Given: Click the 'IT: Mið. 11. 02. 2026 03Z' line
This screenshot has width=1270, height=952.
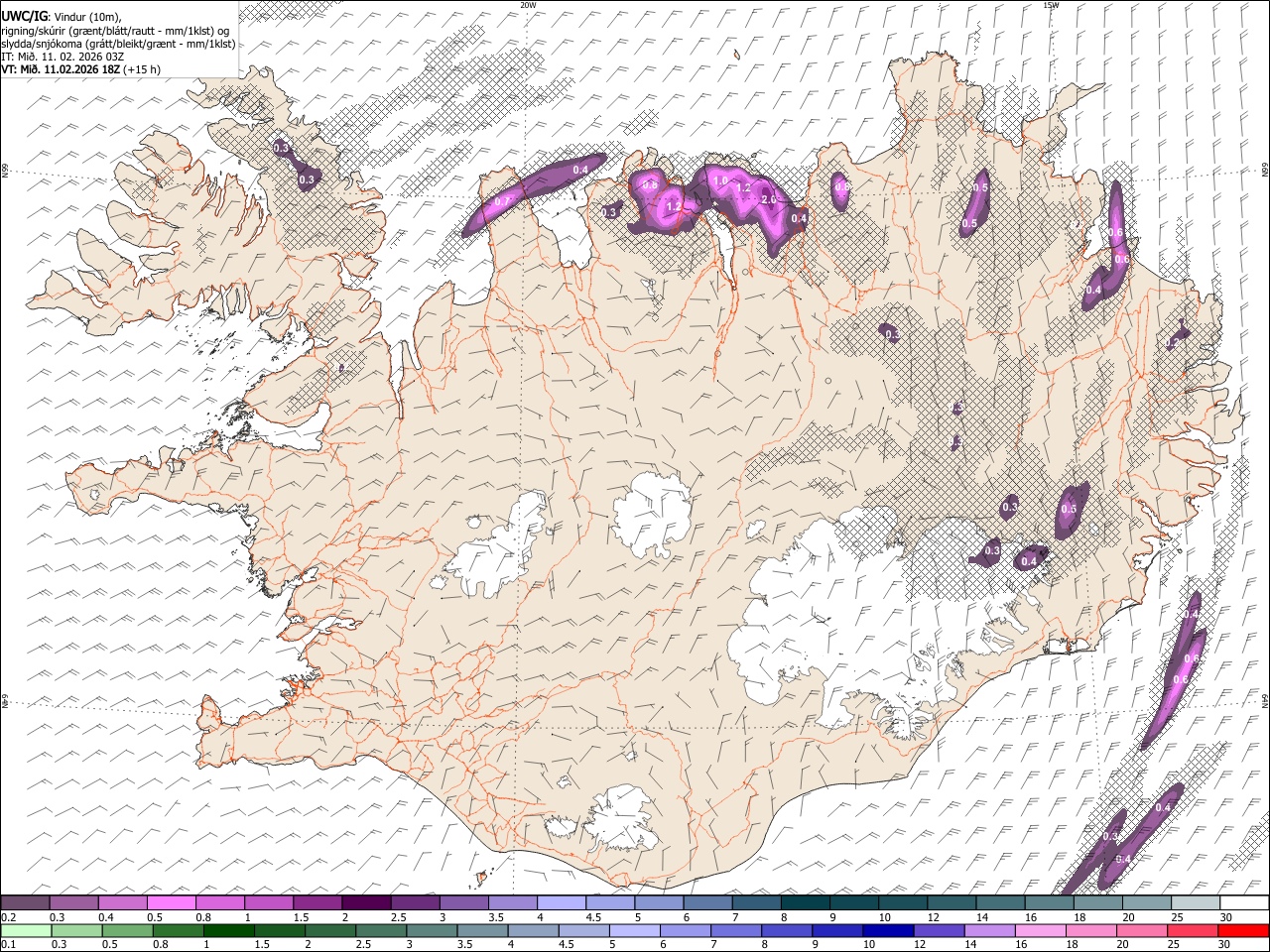Looking at the screenshot, I should [63, 57].
